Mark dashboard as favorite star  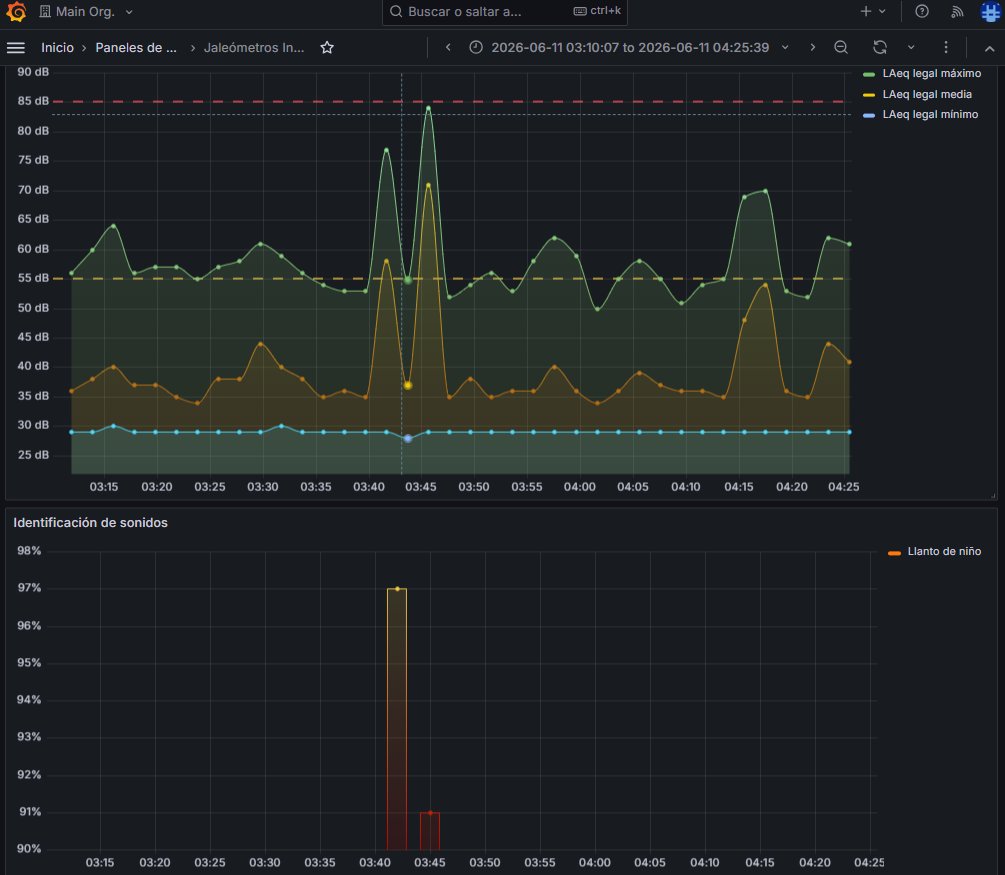pyautogui.click(x=327, y=47)
